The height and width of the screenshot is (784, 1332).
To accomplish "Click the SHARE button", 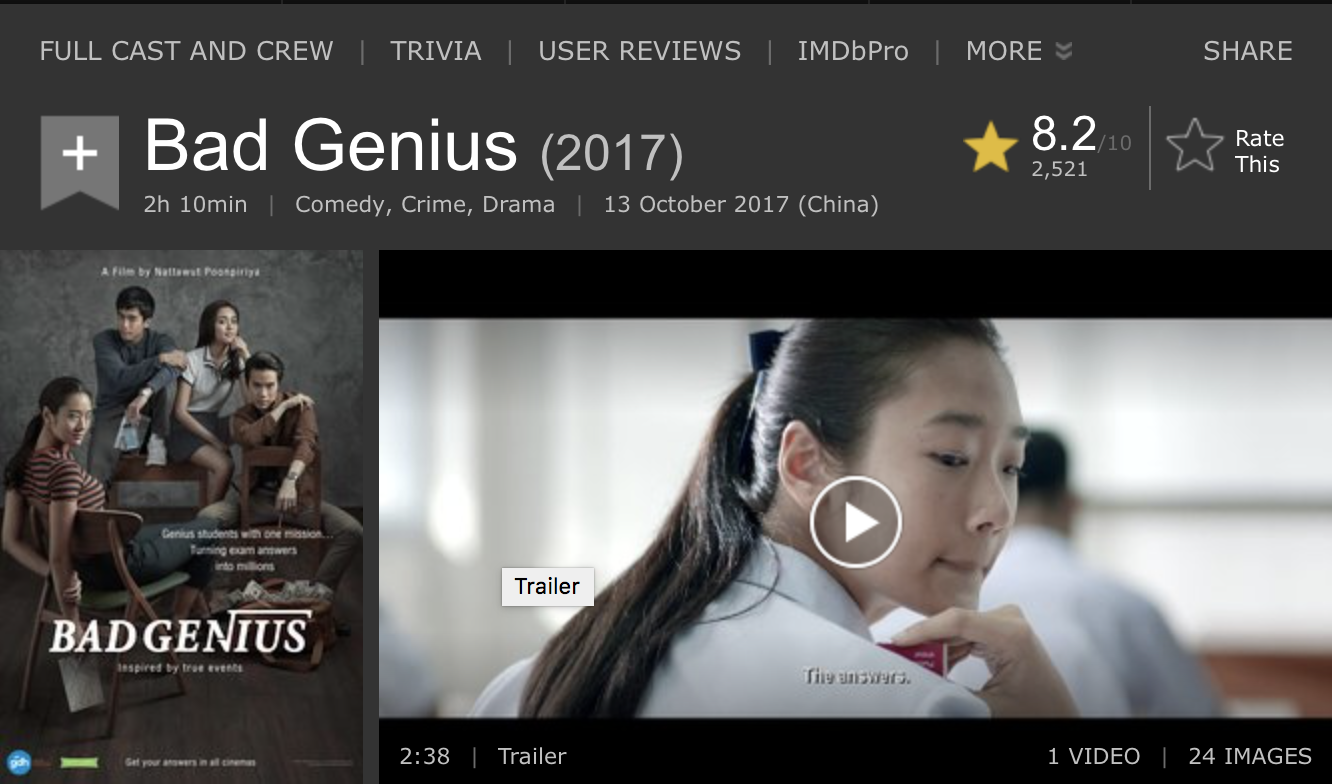I will click(x=1248, y=51).
